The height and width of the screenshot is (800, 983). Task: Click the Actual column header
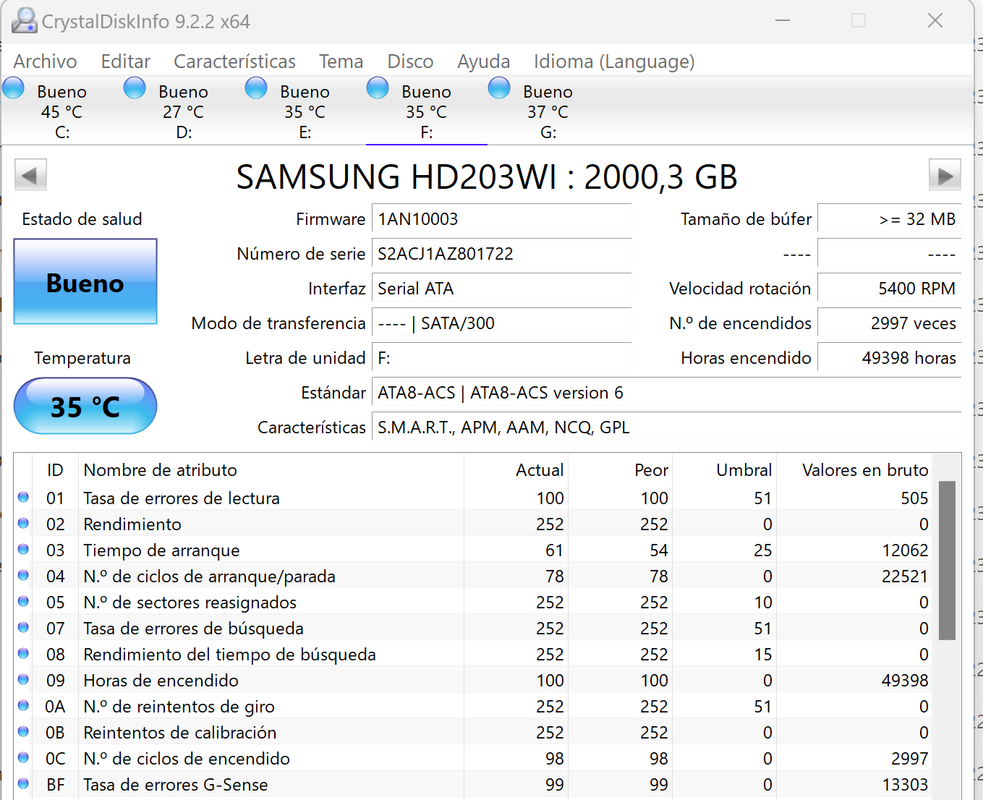click(516, 470)
